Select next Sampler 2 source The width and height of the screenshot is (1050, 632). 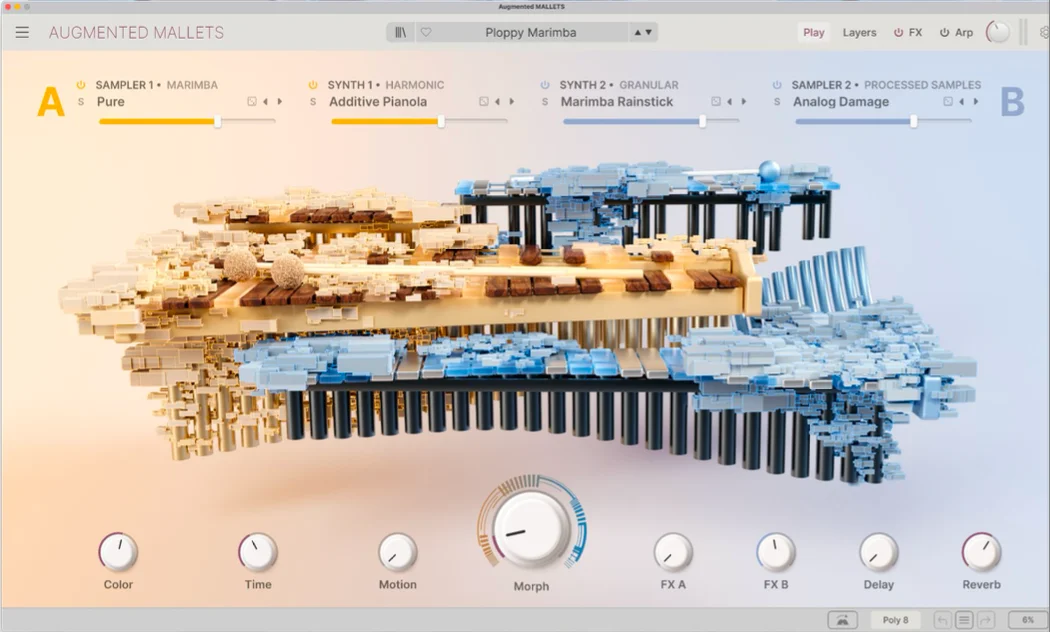976,102
